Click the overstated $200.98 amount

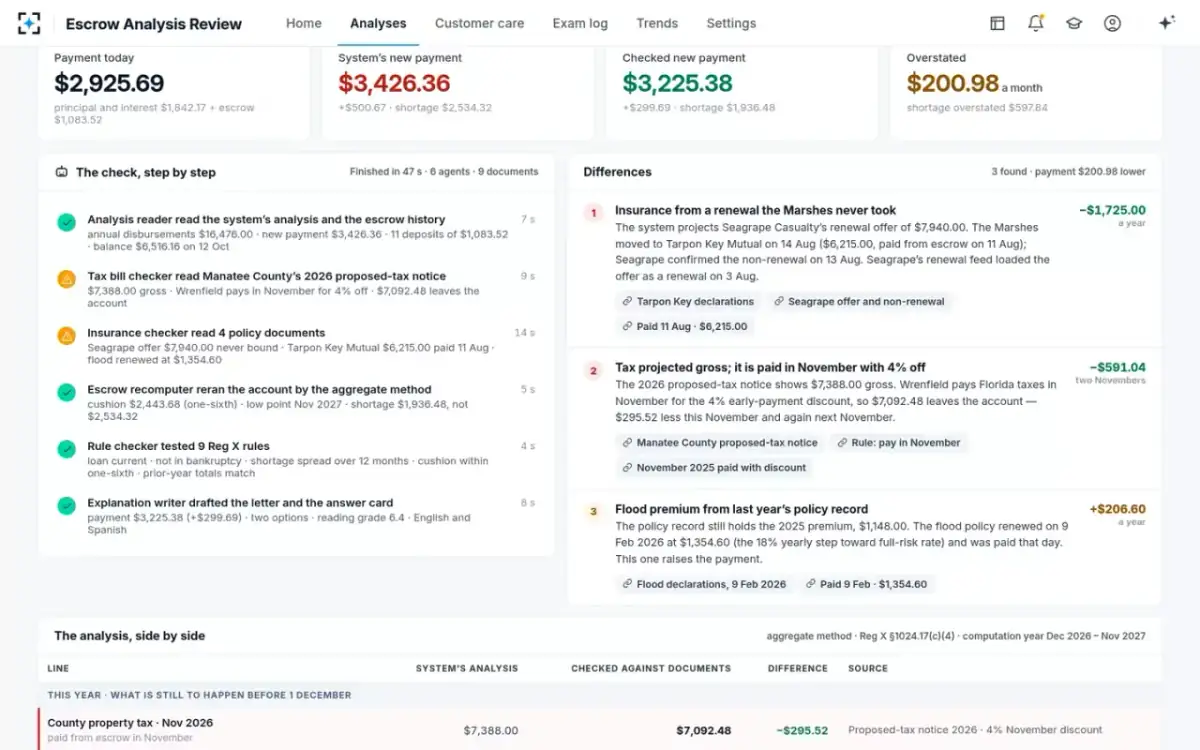pyautogui.click(x=953, y=83)
